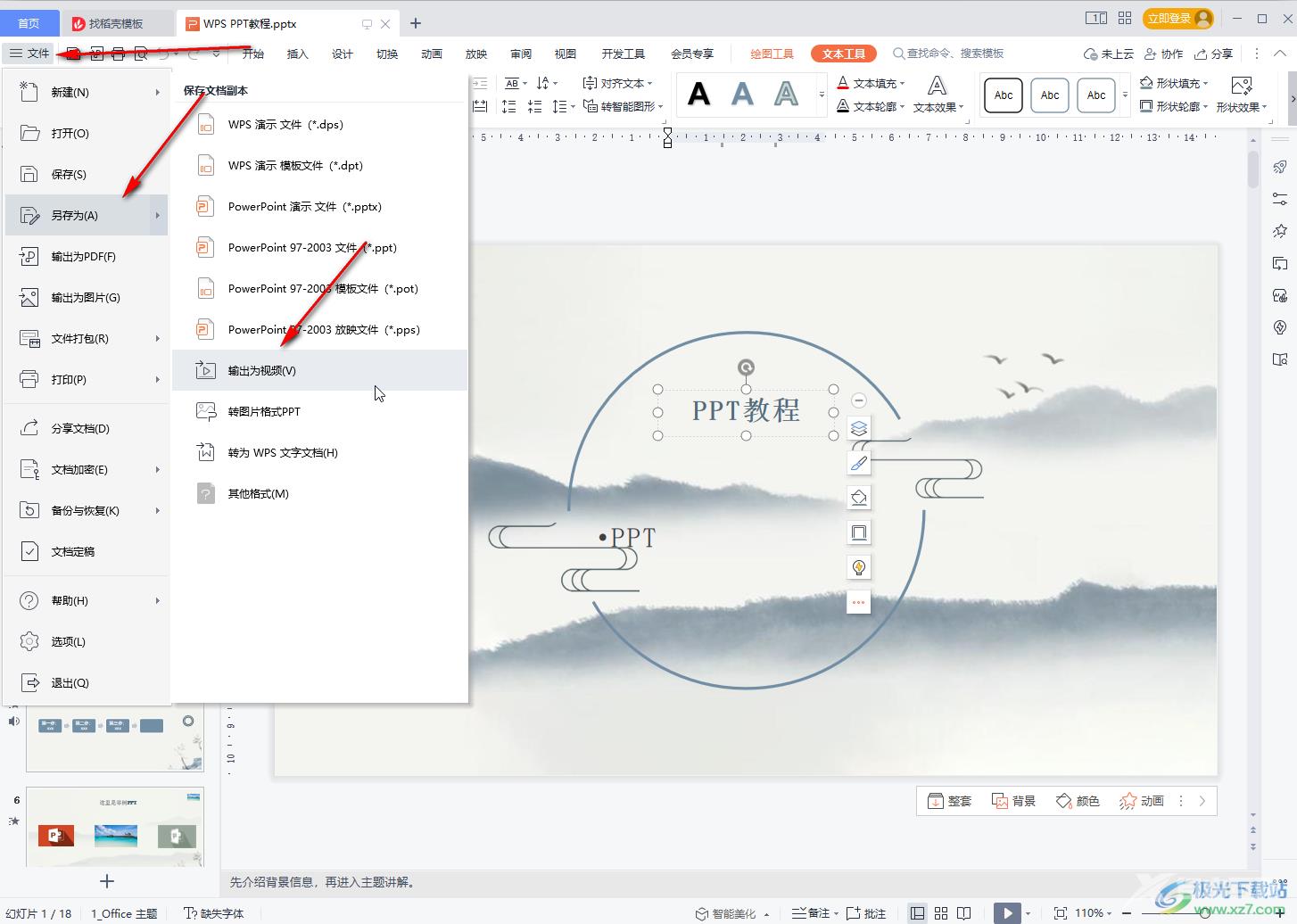Open new tab with plus button

(x=416, y=23)
